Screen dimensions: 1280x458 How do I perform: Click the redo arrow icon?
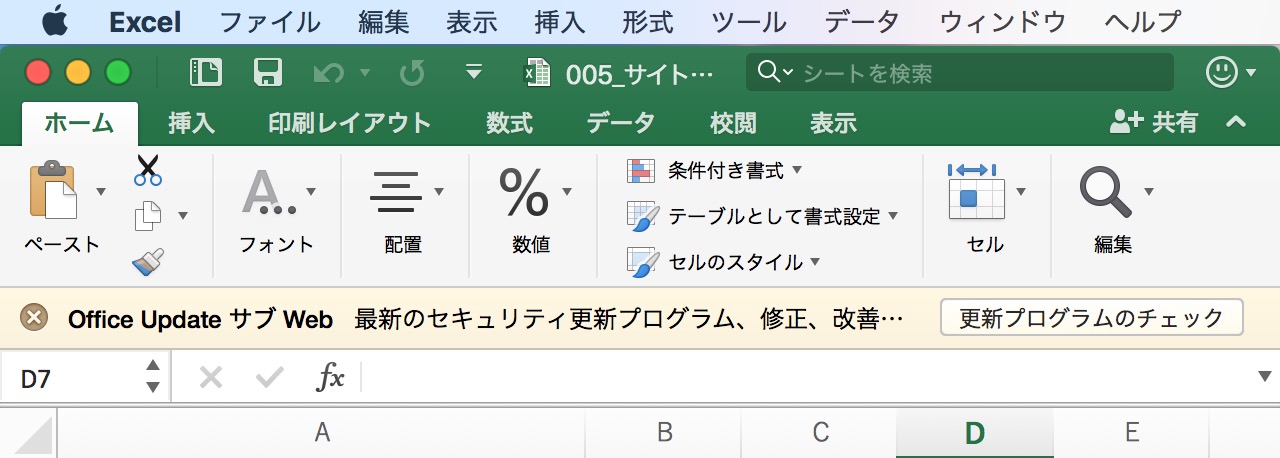pyautogui.click(x=413, y=72)
